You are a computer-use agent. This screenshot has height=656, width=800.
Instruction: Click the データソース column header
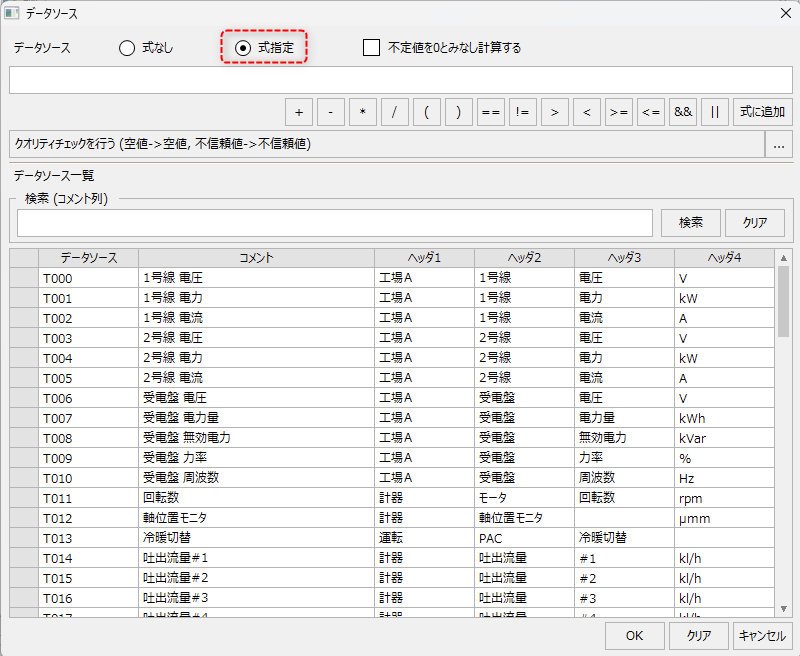pyautogui.click(x=88, y=258)
